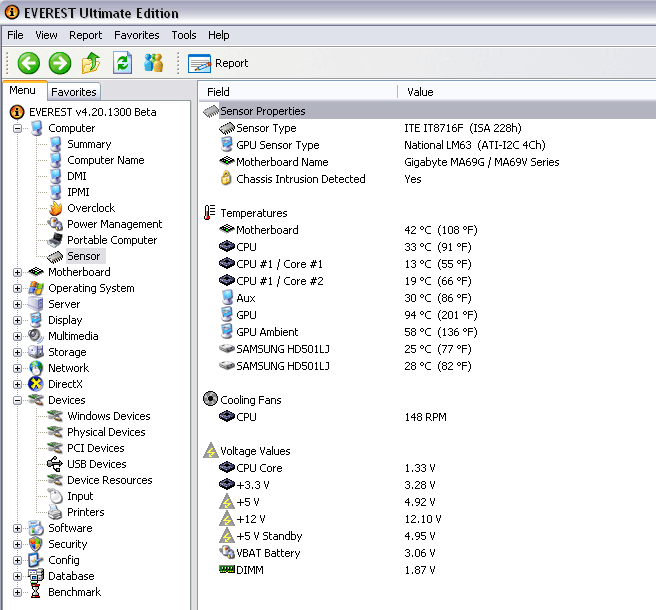Expand the Server tree node
The image size is (656, 610).
(17, 304)
